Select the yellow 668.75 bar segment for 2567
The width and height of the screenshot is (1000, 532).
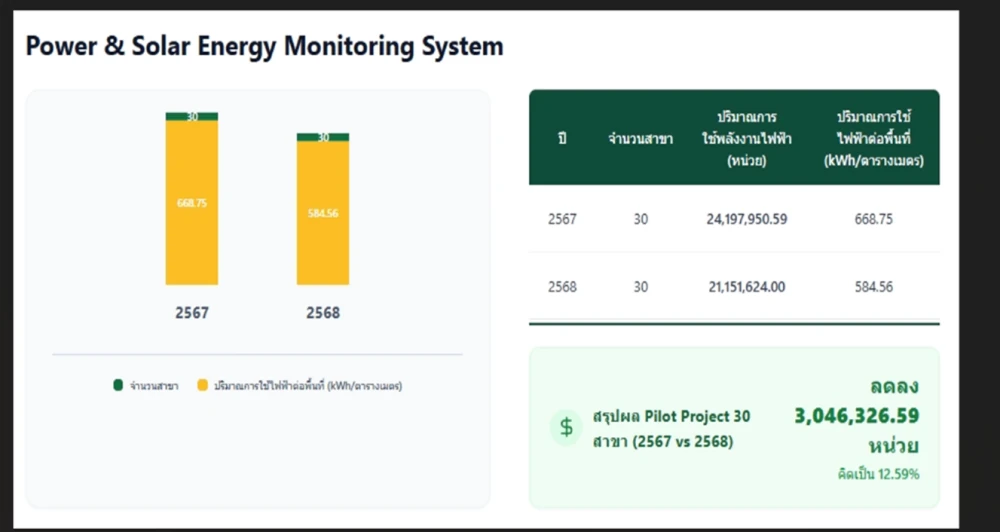click(x=192, y=203)
